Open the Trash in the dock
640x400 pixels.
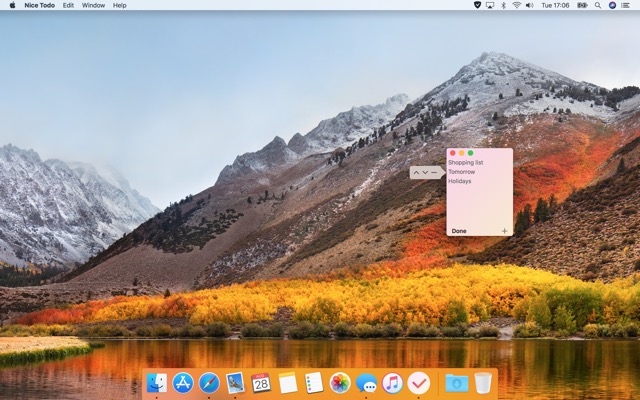[x=483, y=383]
